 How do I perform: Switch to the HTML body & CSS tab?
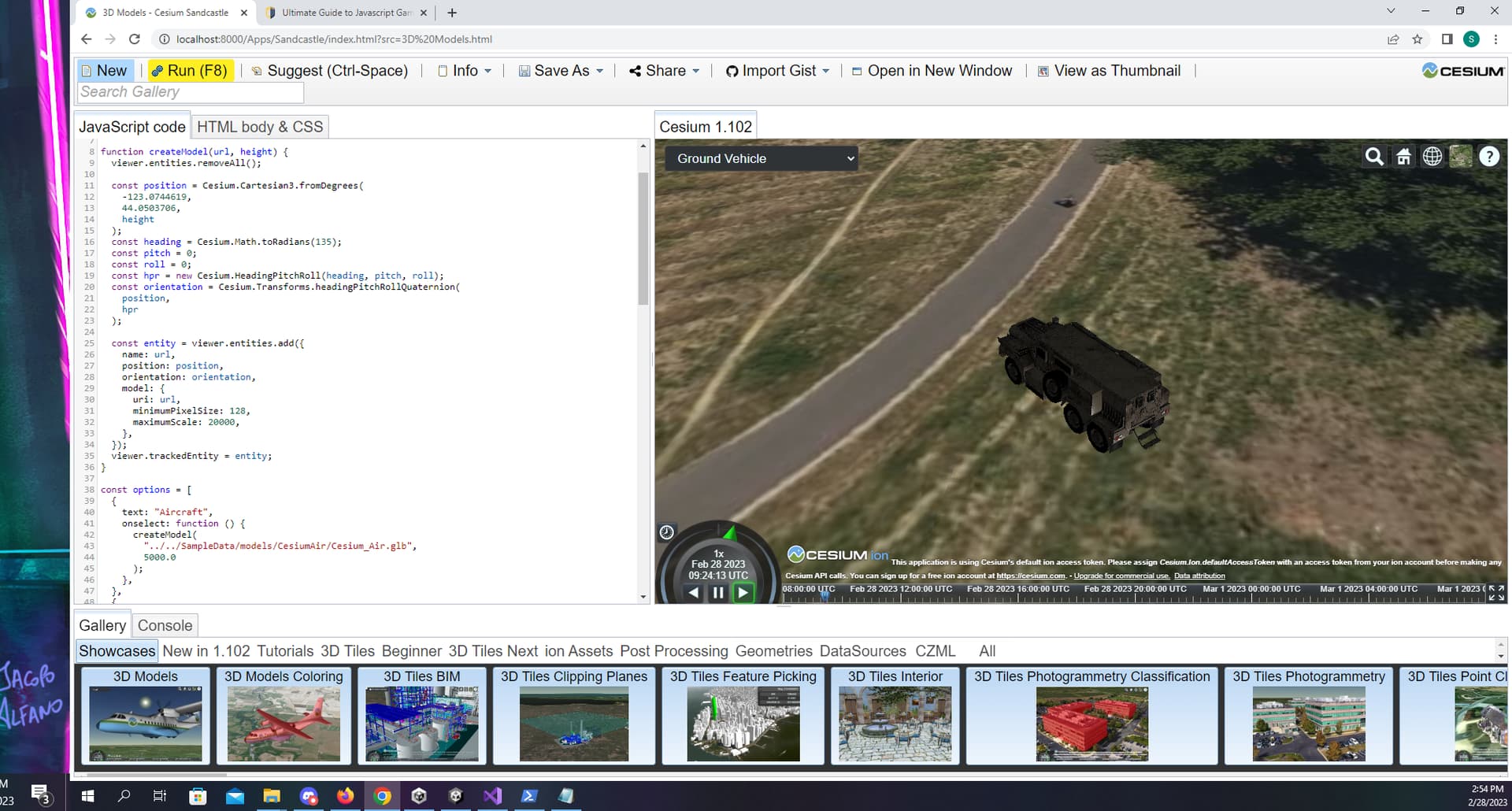point(260,127)
